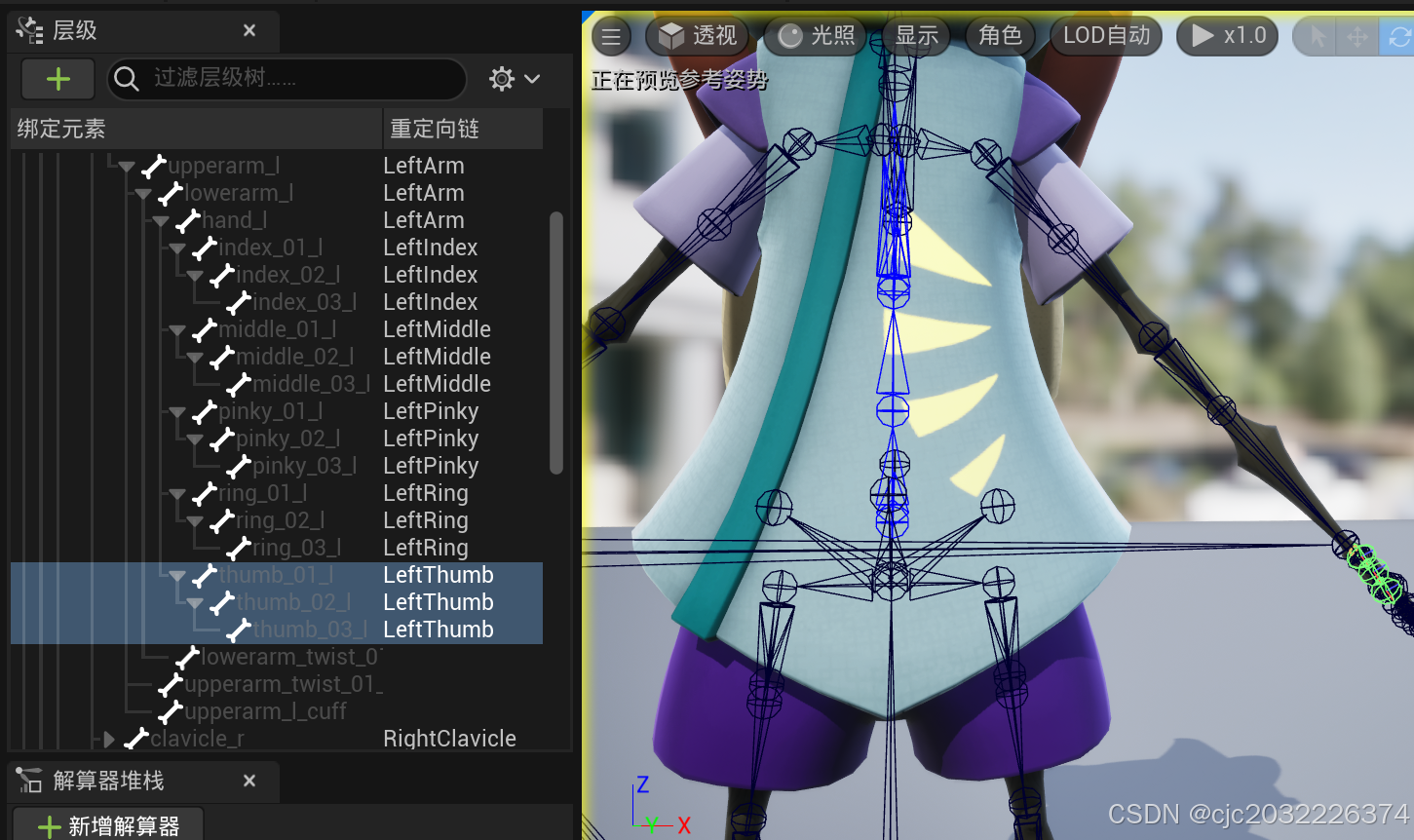Viewport: 1414px width, 840px height.
Task: Open the 光照 lighting mode menu
Action: tap(817, 36)
